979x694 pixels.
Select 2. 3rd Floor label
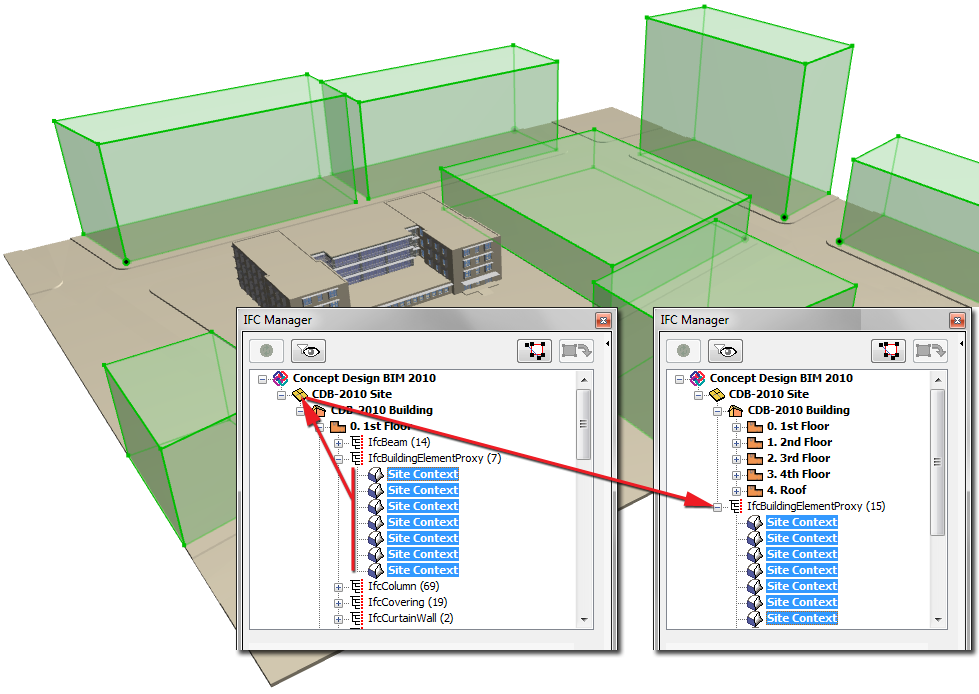click(799, 459)
